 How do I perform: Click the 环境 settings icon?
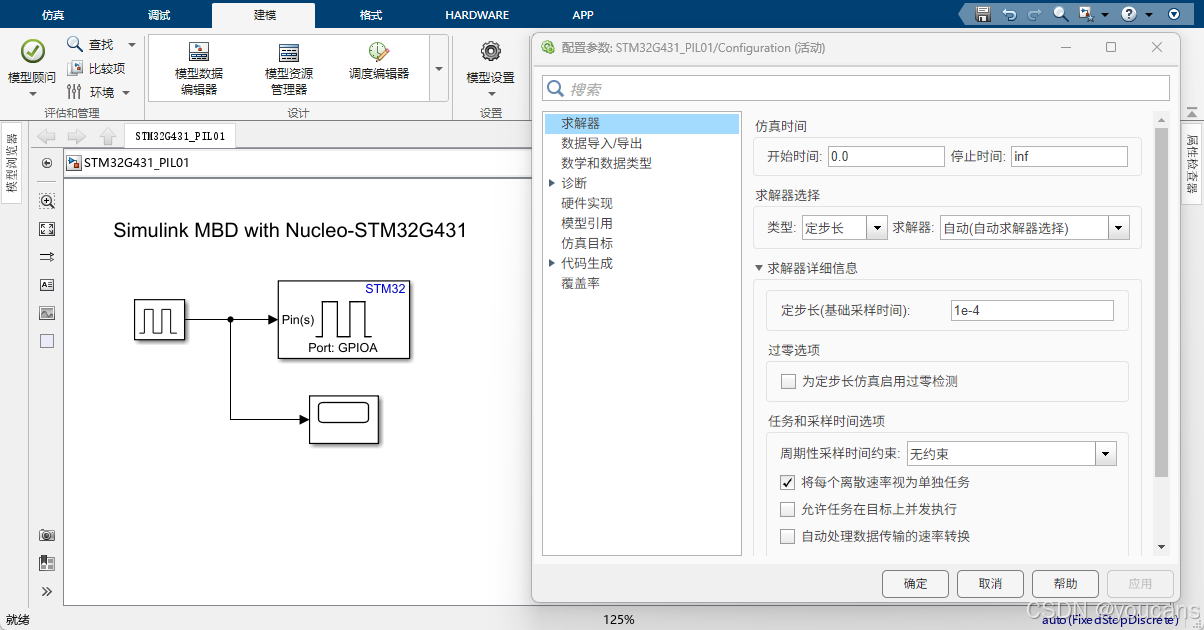75,92
